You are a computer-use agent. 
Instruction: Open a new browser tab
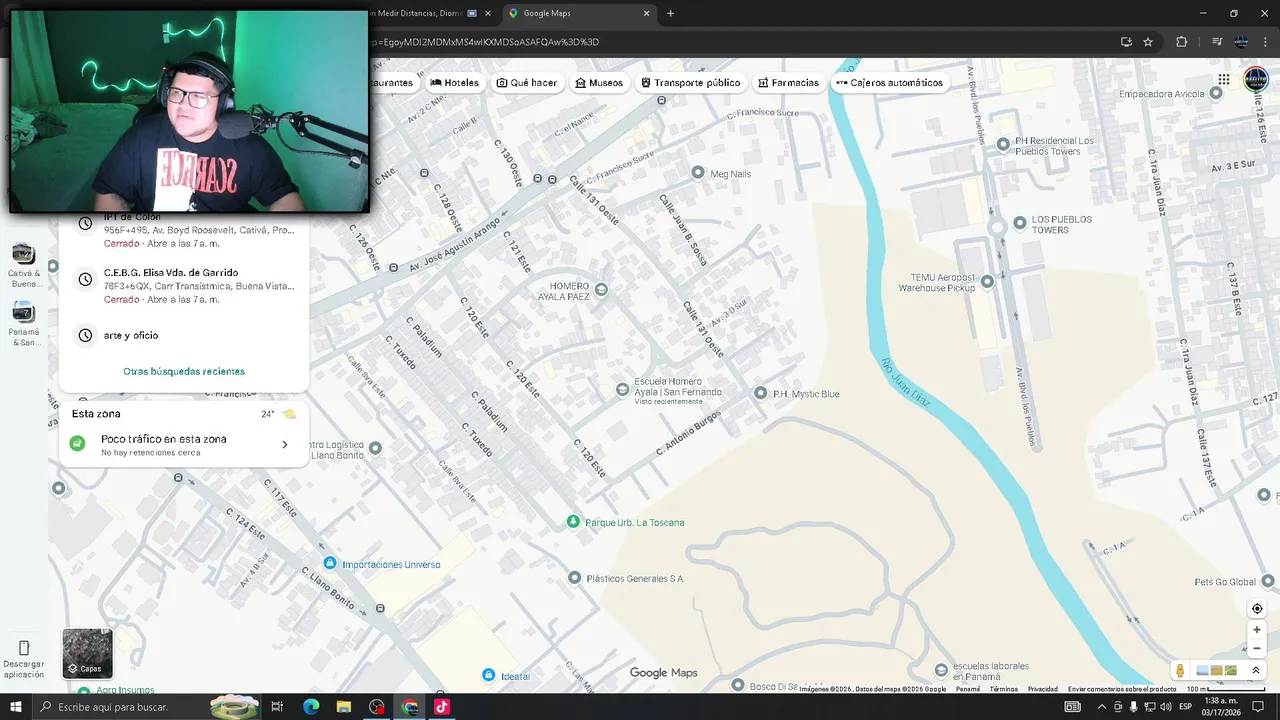(670, 13)
